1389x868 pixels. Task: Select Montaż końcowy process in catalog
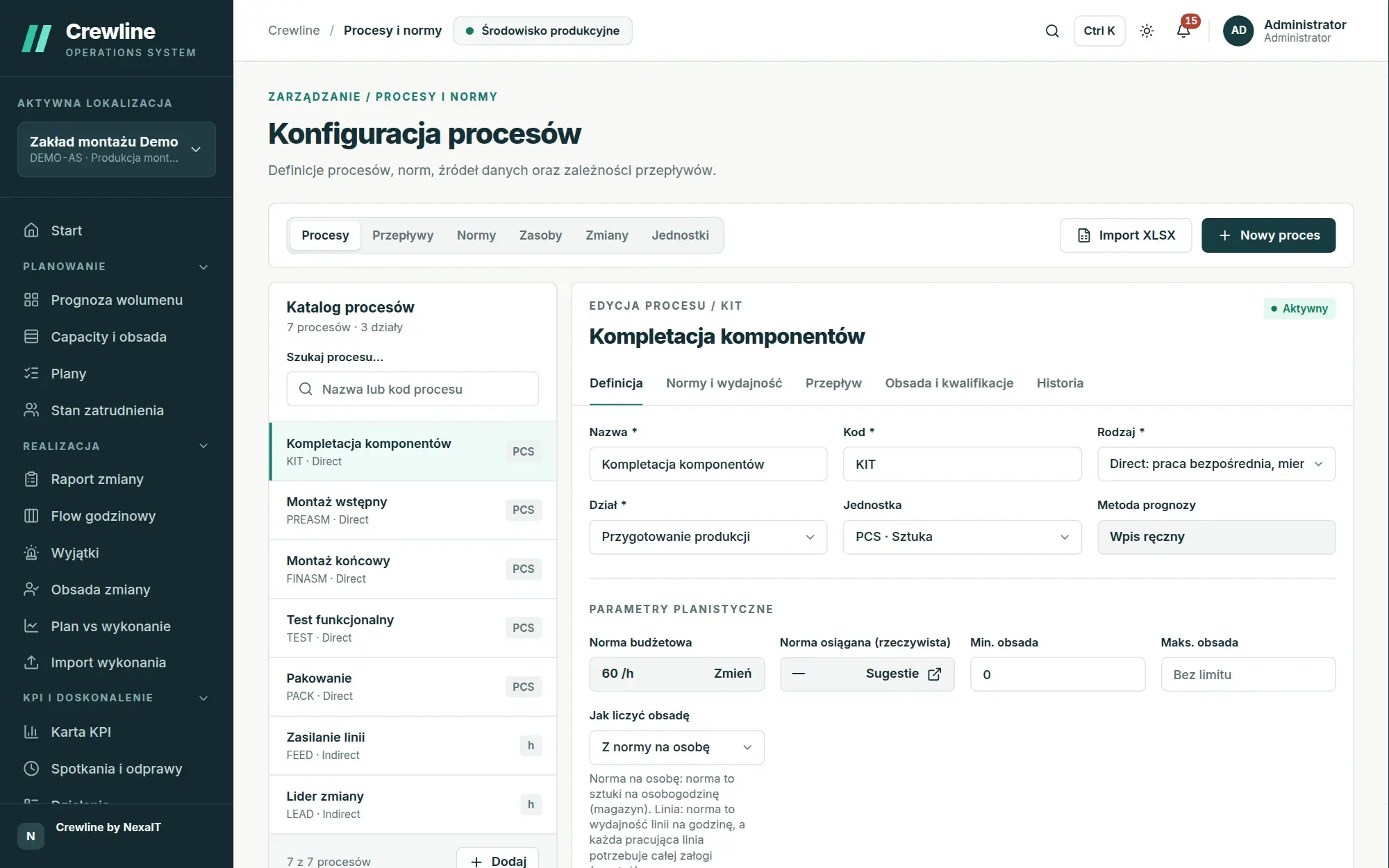(413, 569)
